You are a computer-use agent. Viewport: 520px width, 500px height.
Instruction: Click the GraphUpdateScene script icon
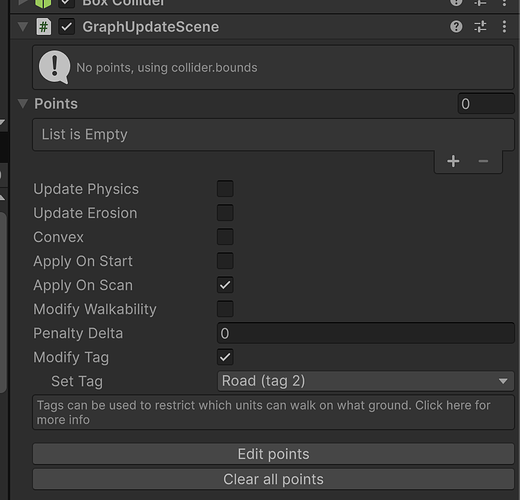coord(44,27)
